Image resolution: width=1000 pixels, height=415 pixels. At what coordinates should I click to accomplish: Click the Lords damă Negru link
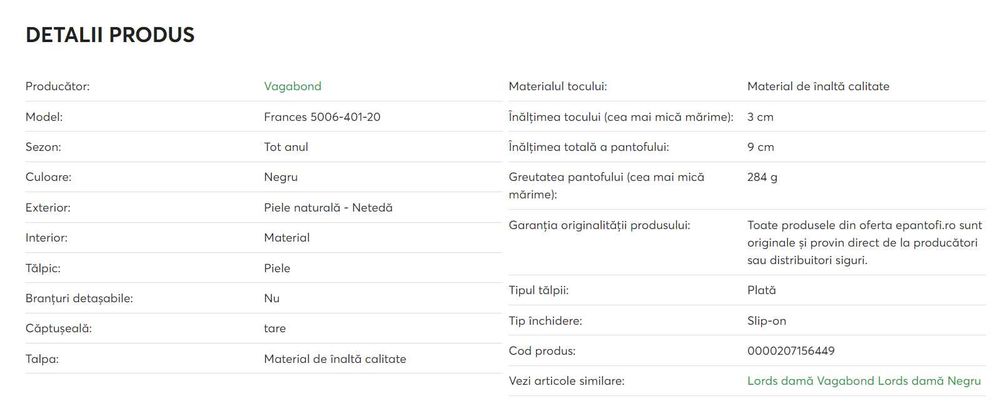(x=929, y=381)
